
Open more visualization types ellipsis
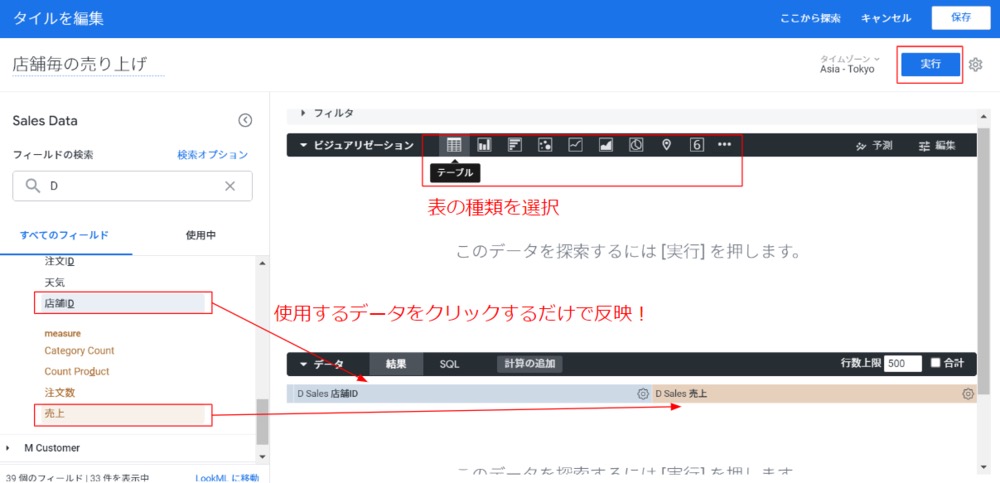tap(724, 145)
